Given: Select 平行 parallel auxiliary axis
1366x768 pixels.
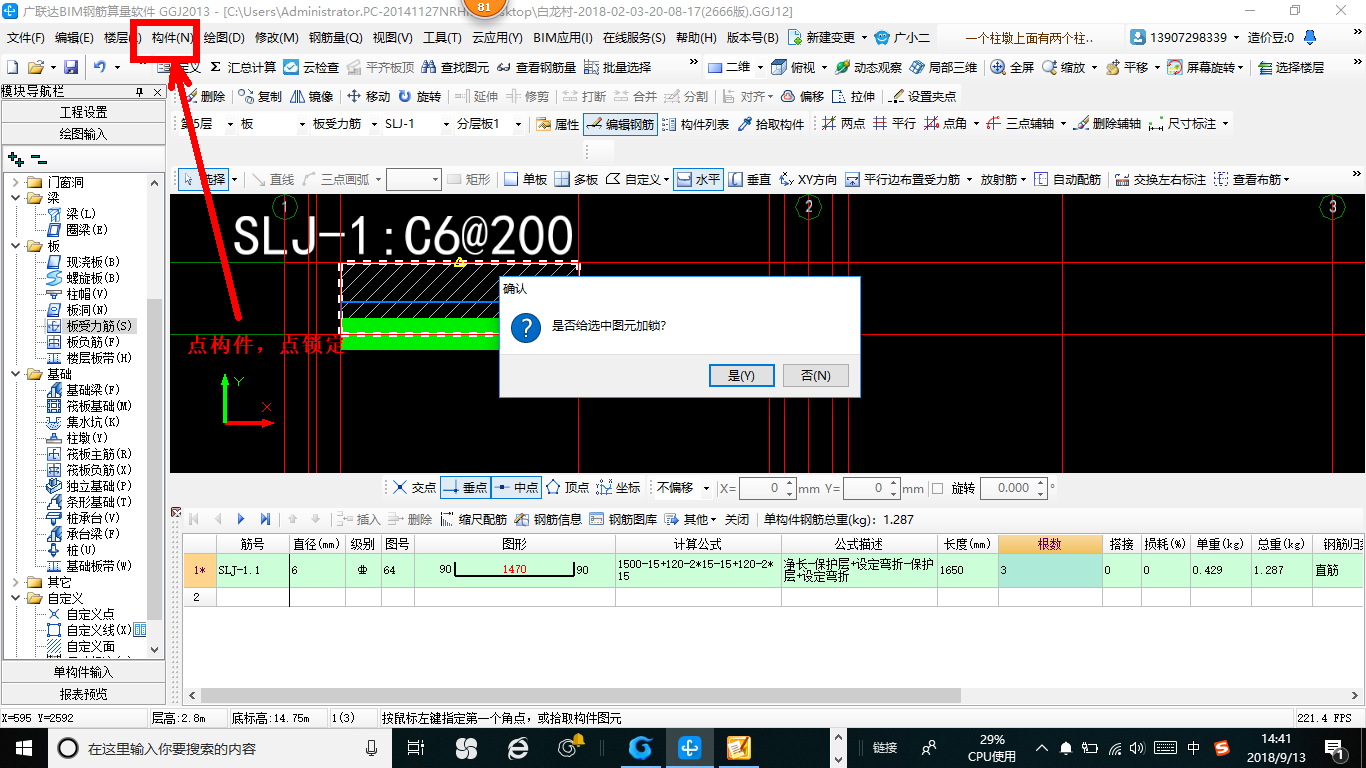Looking at the screenshot, I should click(893, 124).
